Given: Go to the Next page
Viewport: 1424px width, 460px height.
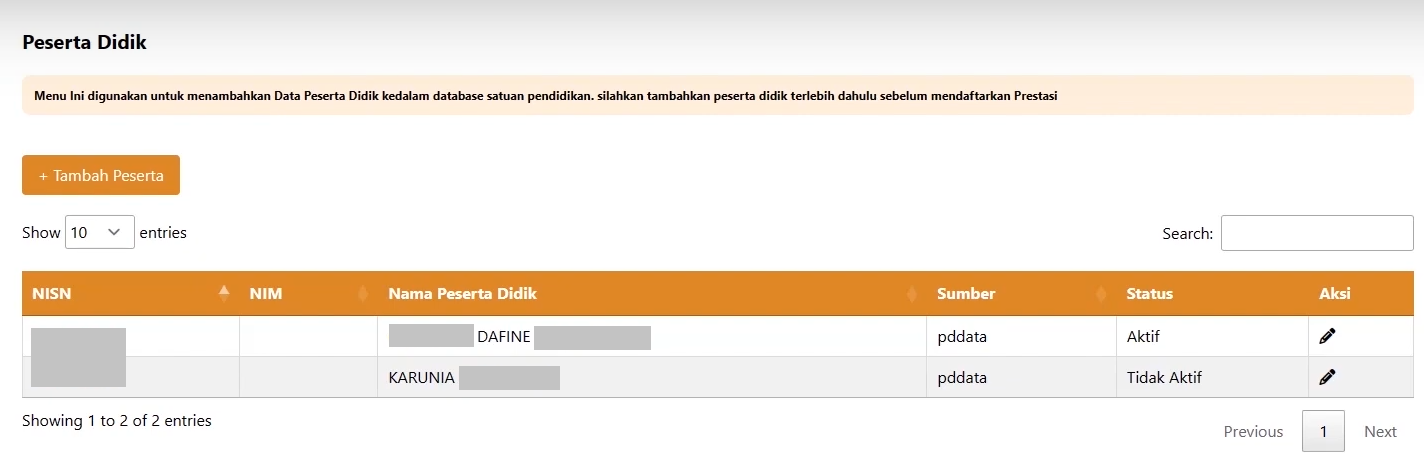Looking at the screenshot, I should 1380,431.
